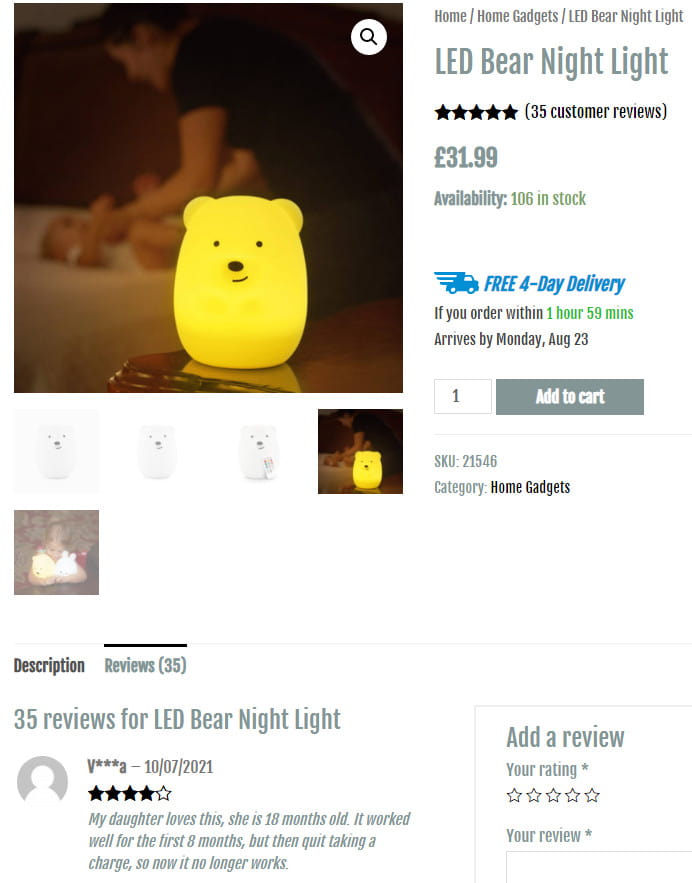Click the blue delivery truck icon
Image resolution: width=692 pixels, height=883 pixels.
456,283
